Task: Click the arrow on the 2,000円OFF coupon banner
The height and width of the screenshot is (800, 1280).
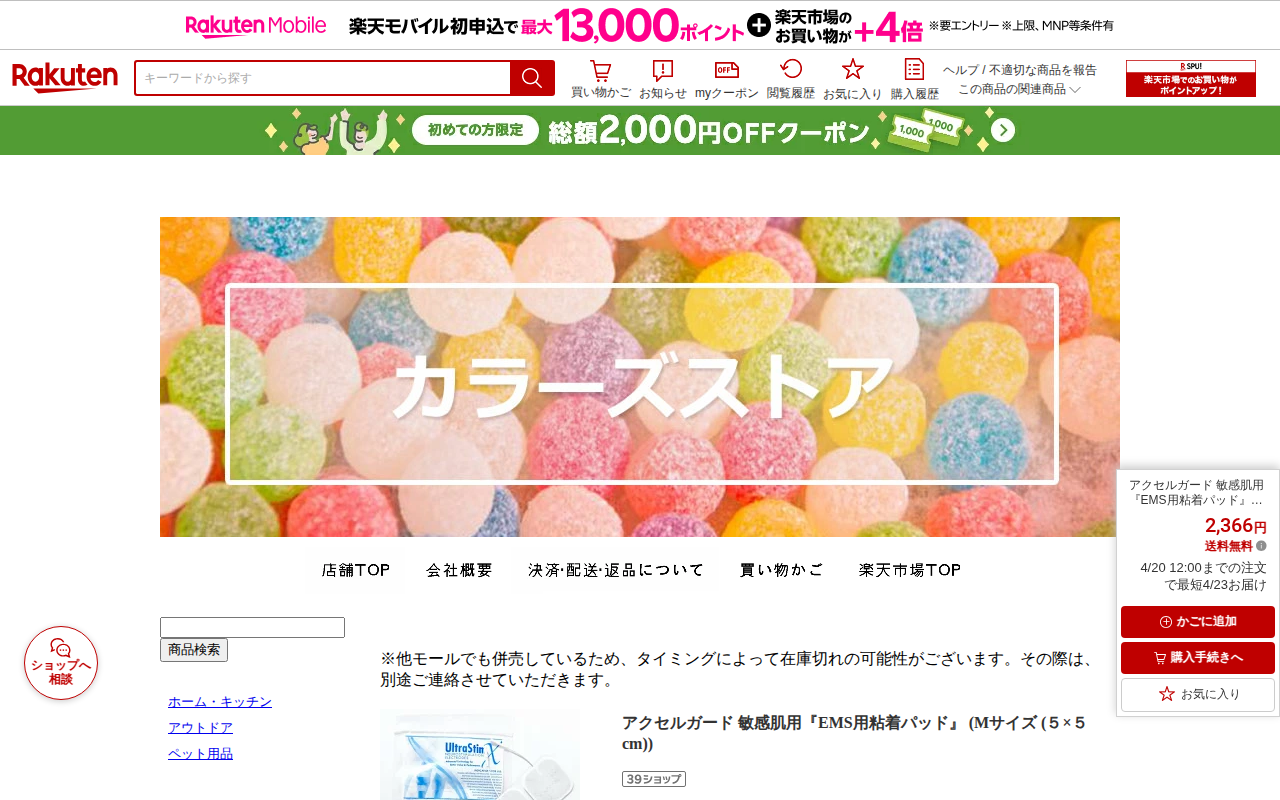Action: coord(1003,130)
